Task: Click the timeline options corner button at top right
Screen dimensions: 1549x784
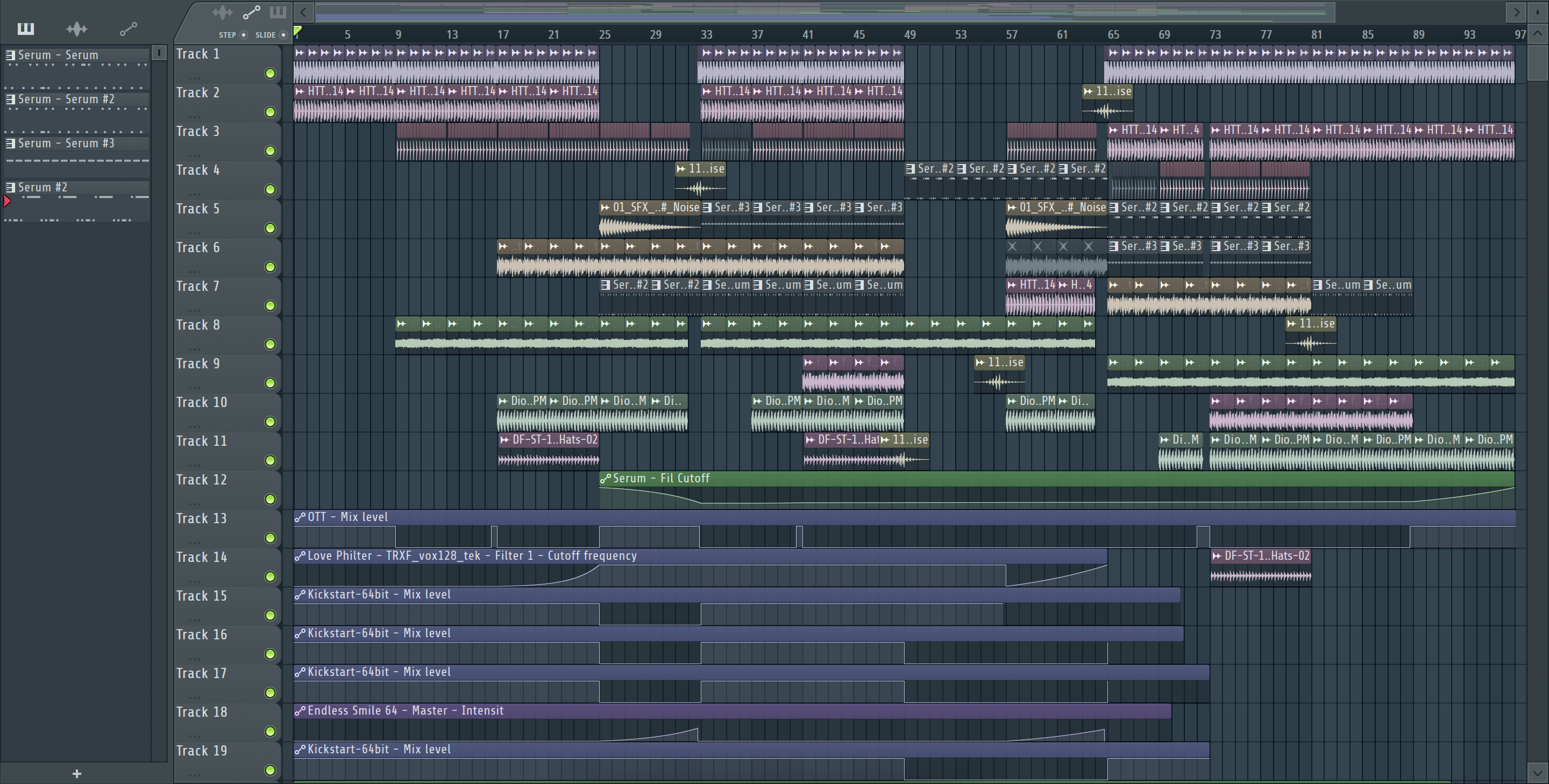Action: tap(1538, 11)
